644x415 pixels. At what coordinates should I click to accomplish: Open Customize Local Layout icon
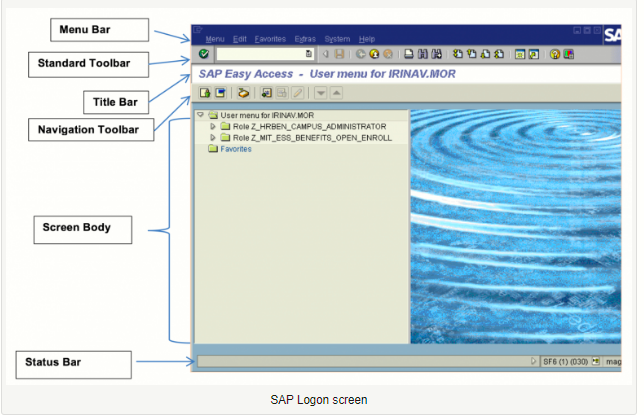(569, 54)
